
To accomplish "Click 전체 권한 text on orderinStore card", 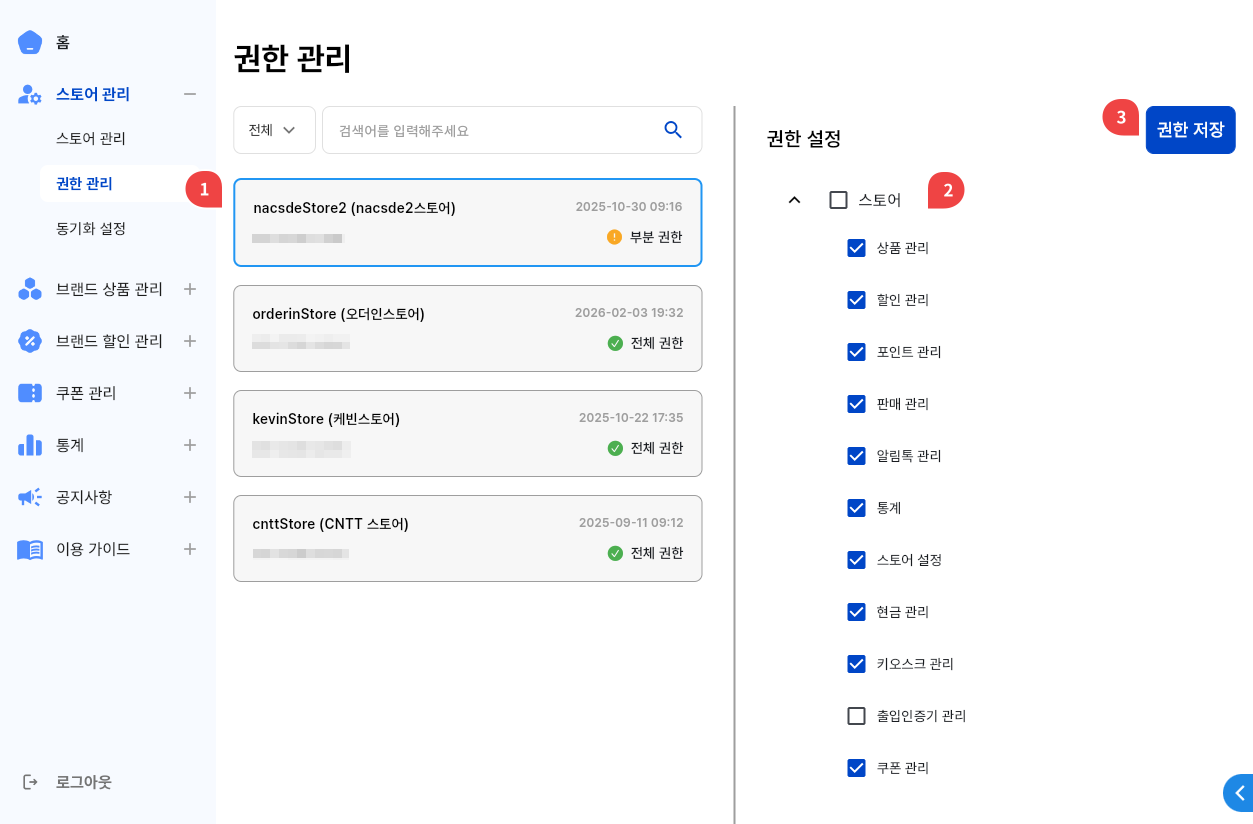I will click(x=657, y=343).
